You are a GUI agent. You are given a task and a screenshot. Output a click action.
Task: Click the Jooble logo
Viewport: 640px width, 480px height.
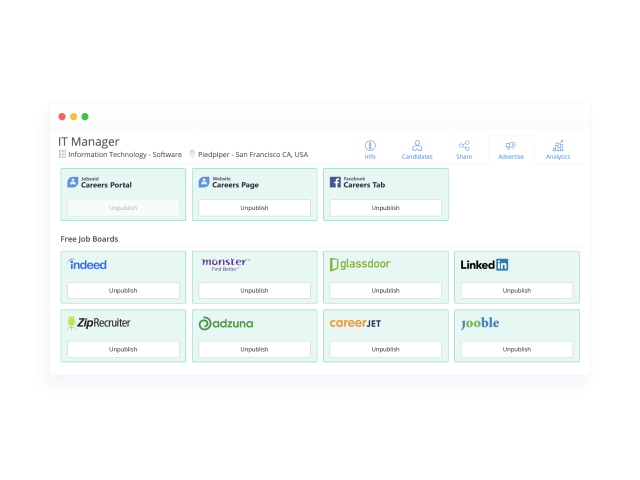click(x=480, y=323)
